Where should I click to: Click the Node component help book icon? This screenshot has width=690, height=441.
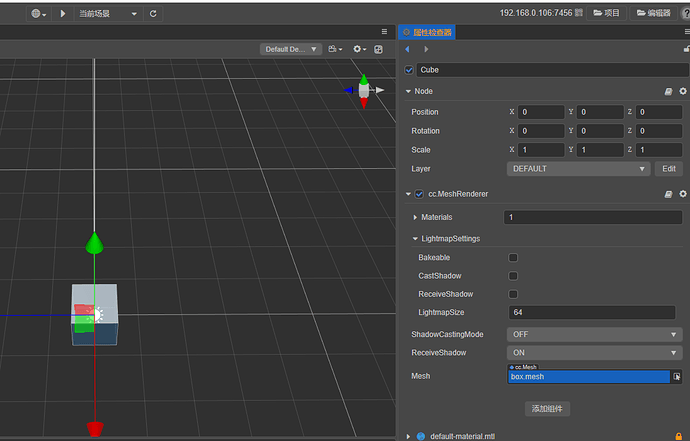[668, 92]
